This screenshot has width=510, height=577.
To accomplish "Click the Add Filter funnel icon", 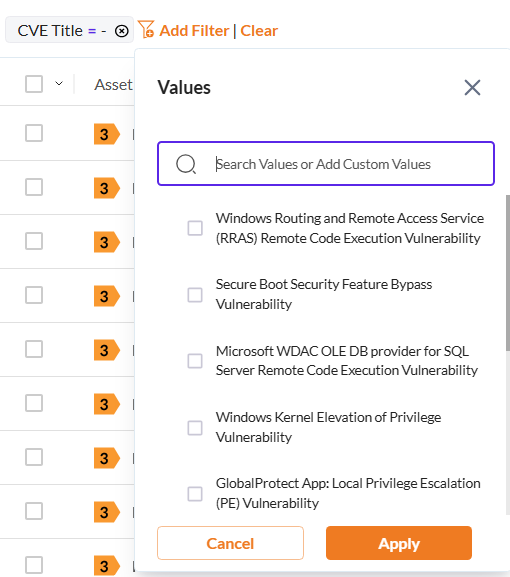I will tap(146, 29).
